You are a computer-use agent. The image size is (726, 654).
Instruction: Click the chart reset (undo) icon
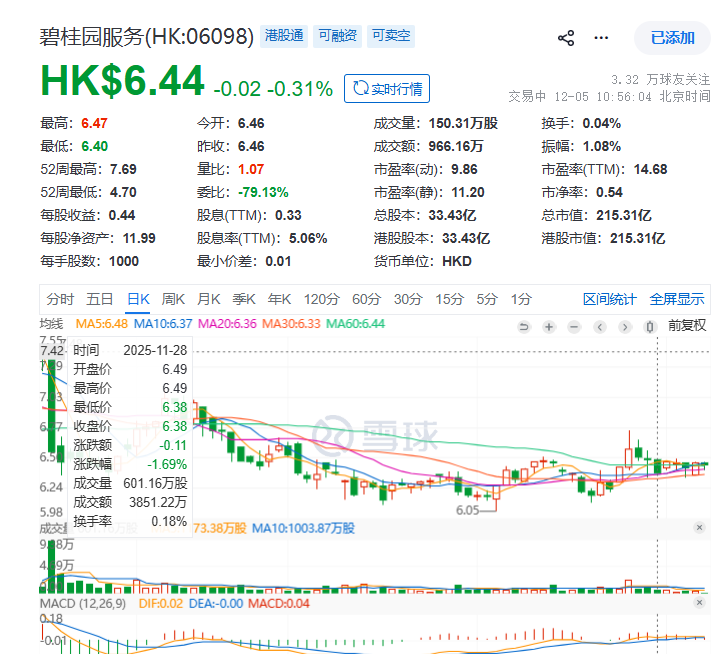pyautogui.click(x=522, y=326)
